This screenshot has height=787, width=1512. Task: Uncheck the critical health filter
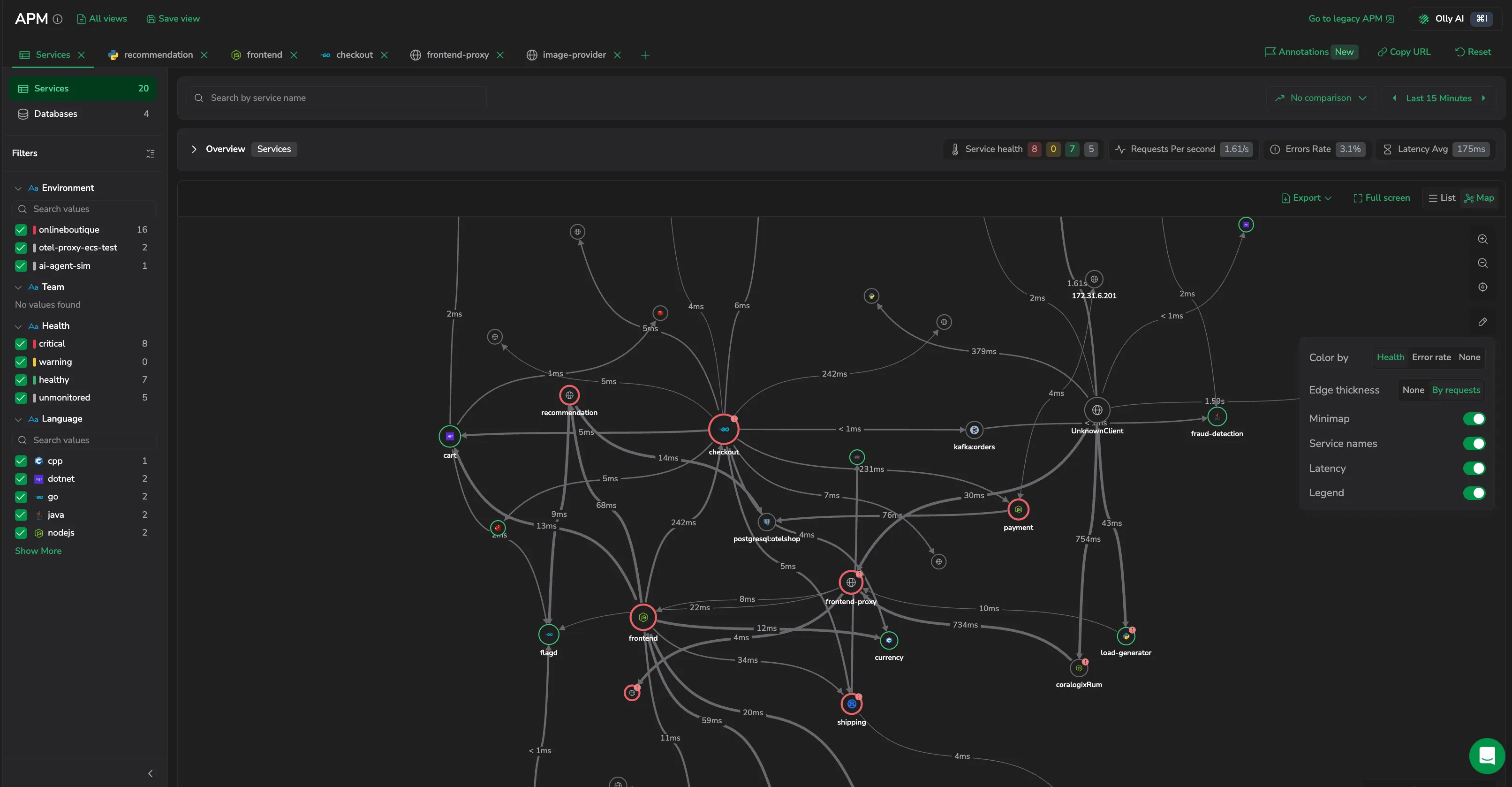point(21,344)
